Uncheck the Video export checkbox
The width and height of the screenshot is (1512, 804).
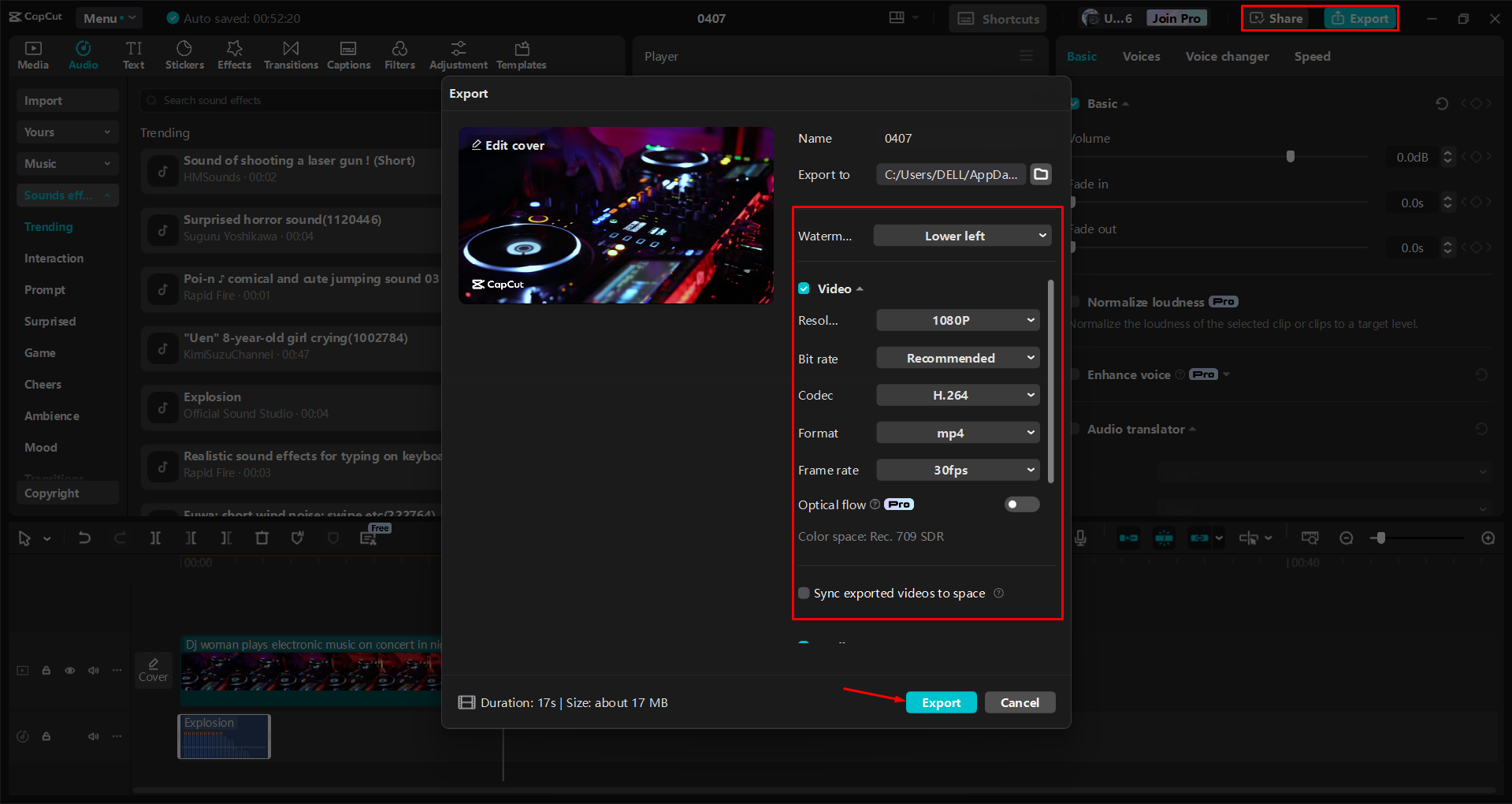[804, 288]
